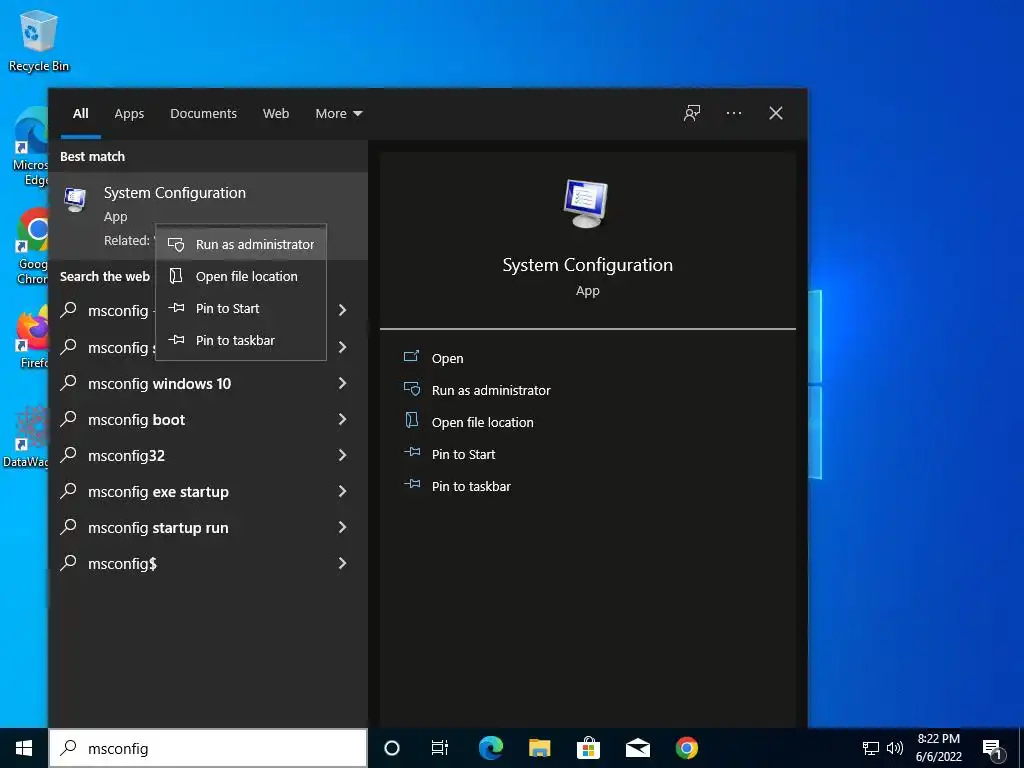The image size is (1024, 768).
Task: Click Pin to Start in right pane
Action: click(463, 454)
